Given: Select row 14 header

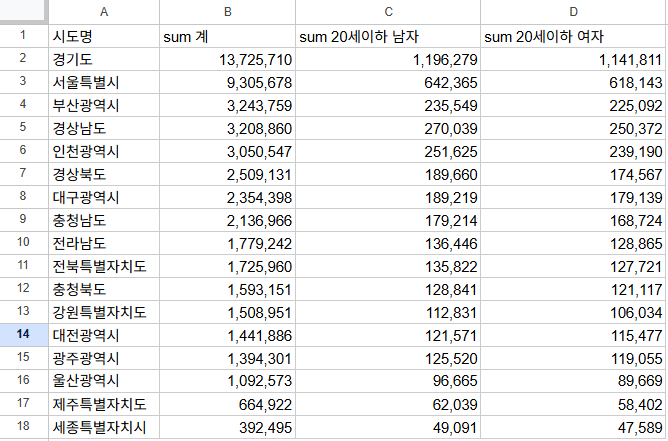Looking at the screenshot, I should pyautogui.click(x=24, y=334).
